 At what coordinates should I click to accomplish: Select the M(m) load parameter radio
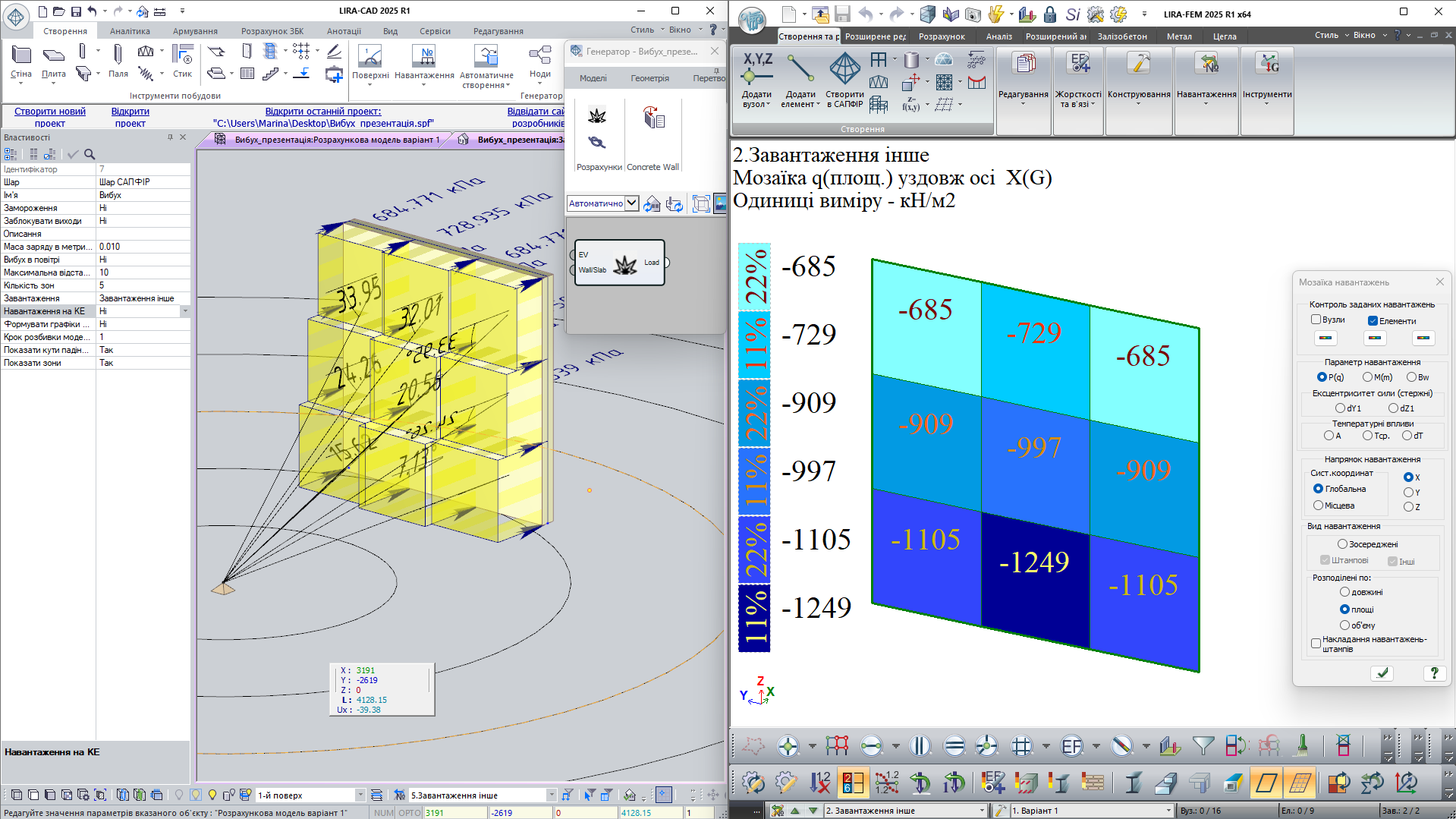[x=1367, y=377]
